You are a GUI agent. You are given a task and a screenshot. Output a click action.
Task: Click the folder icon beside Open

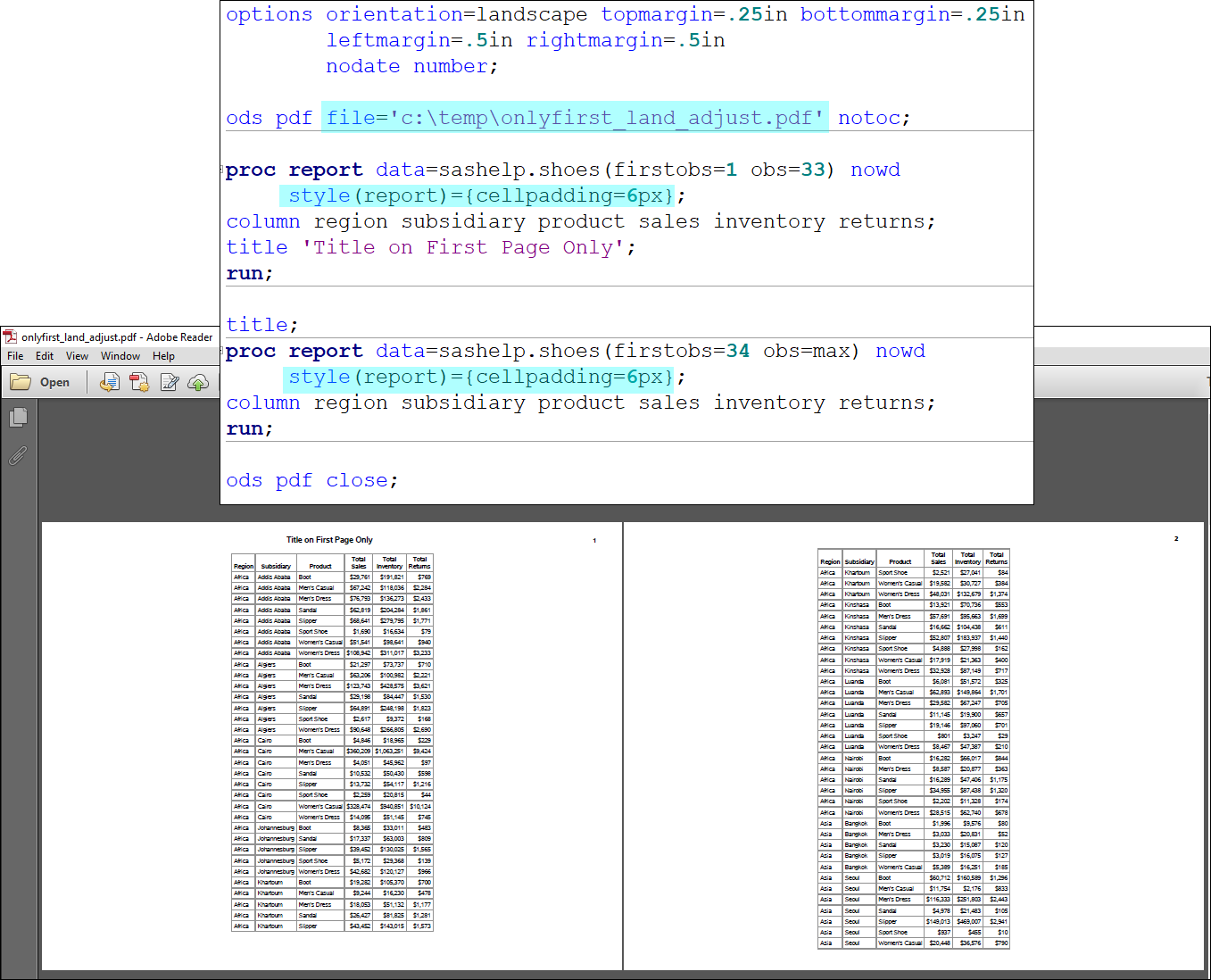(x=20, y=381)
